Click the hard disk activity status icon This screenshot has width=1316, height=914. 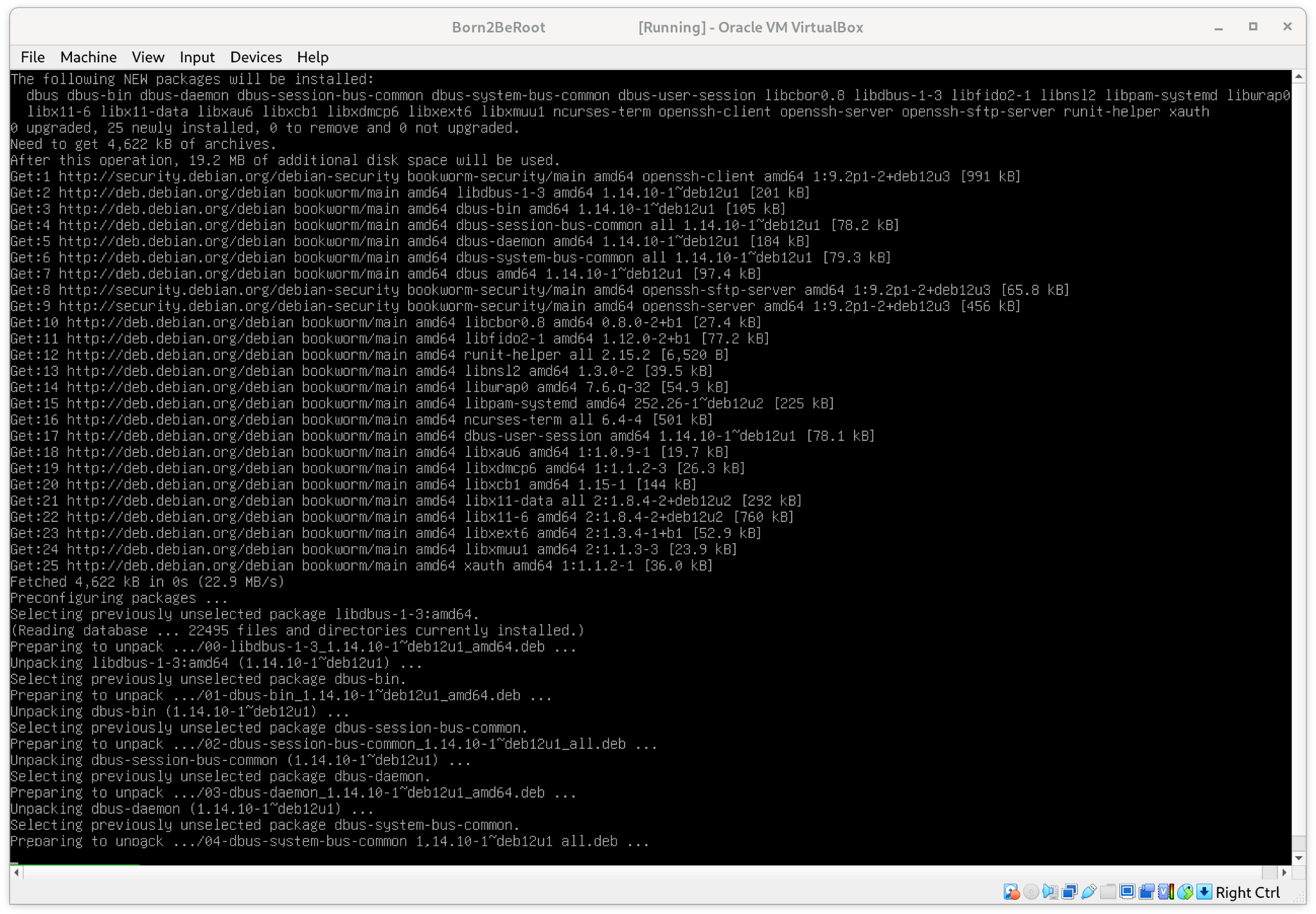tap(1011, 892)
